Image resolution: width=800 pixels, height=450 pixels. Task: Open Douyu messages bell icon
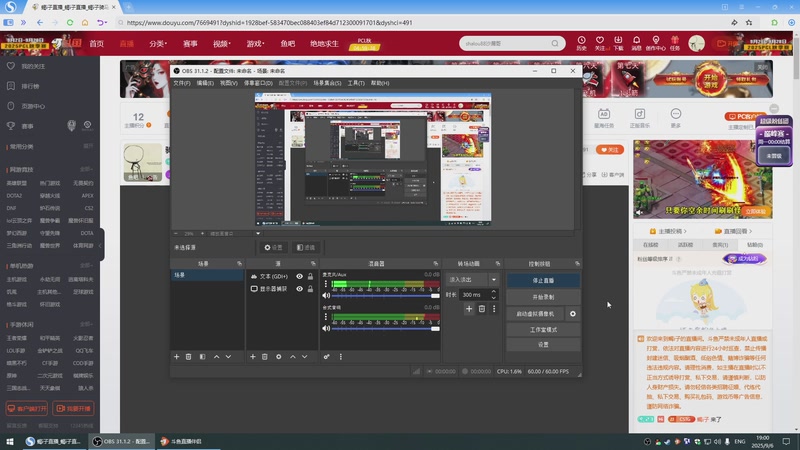636,43
